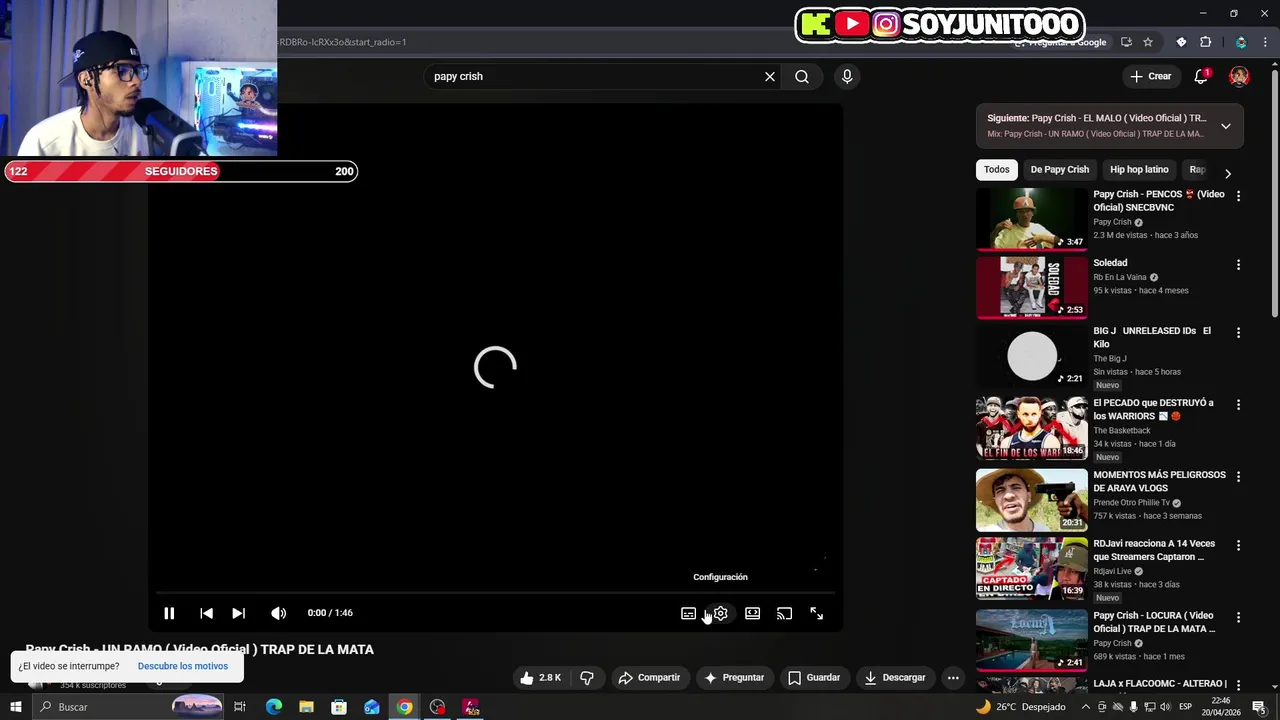This screenshot has height=720, width=1280.
Task: Show hidden system tray icons
Action: 1086,707
